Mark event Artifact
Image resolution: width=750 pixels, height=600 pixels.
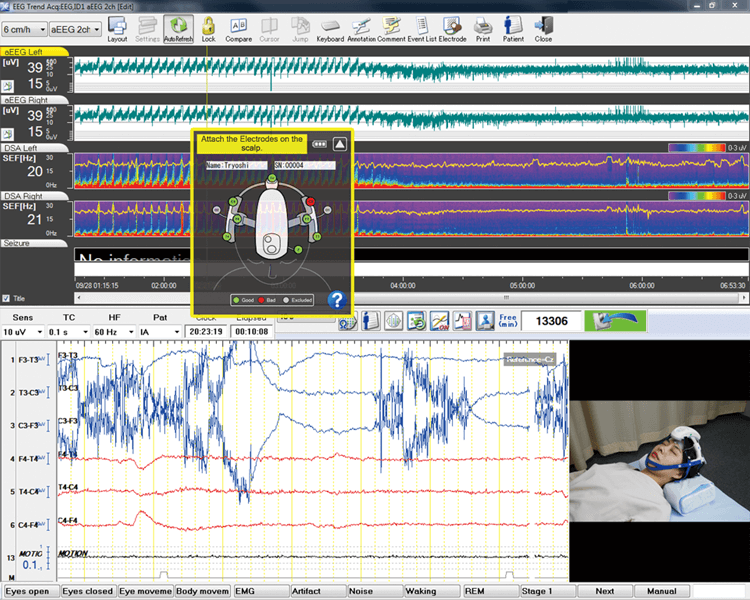[318, 591]
